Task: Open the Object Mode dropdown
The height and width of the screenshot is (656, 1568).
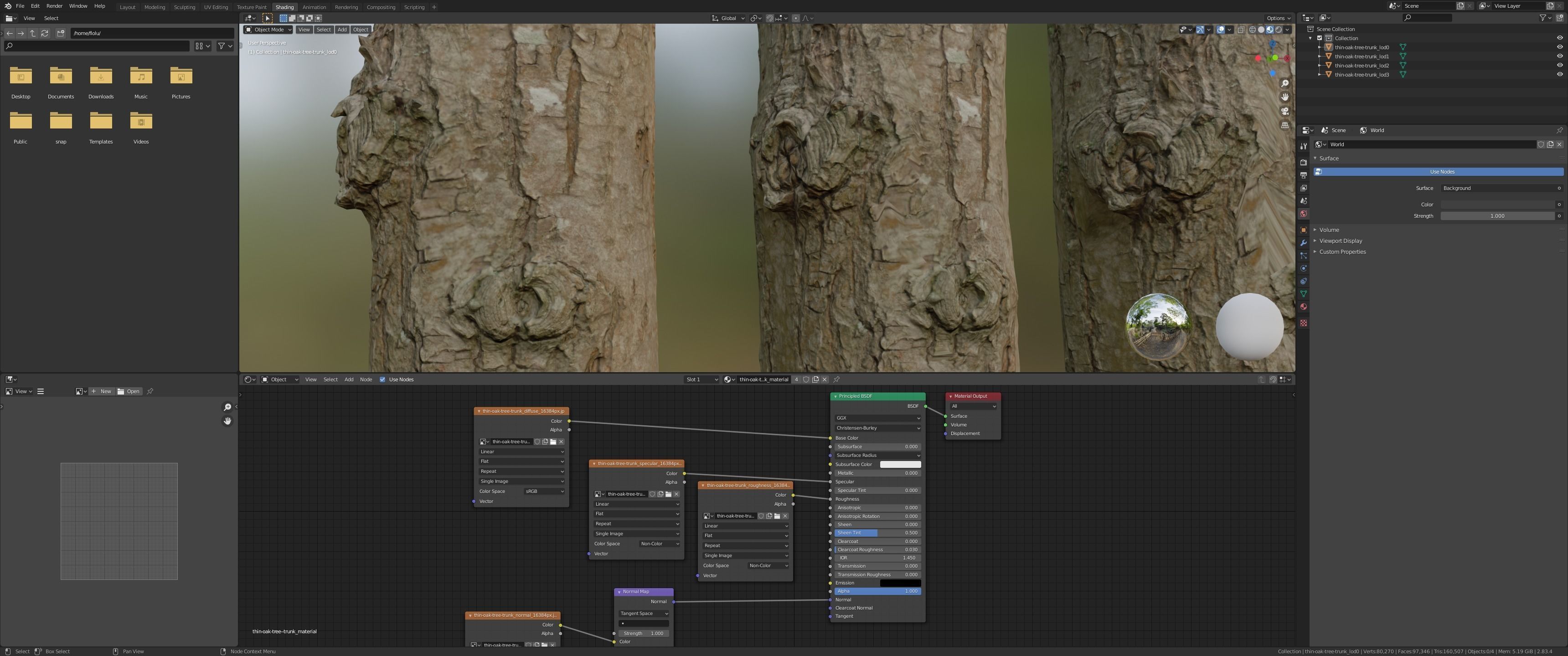Action: [x=268, y=30]
